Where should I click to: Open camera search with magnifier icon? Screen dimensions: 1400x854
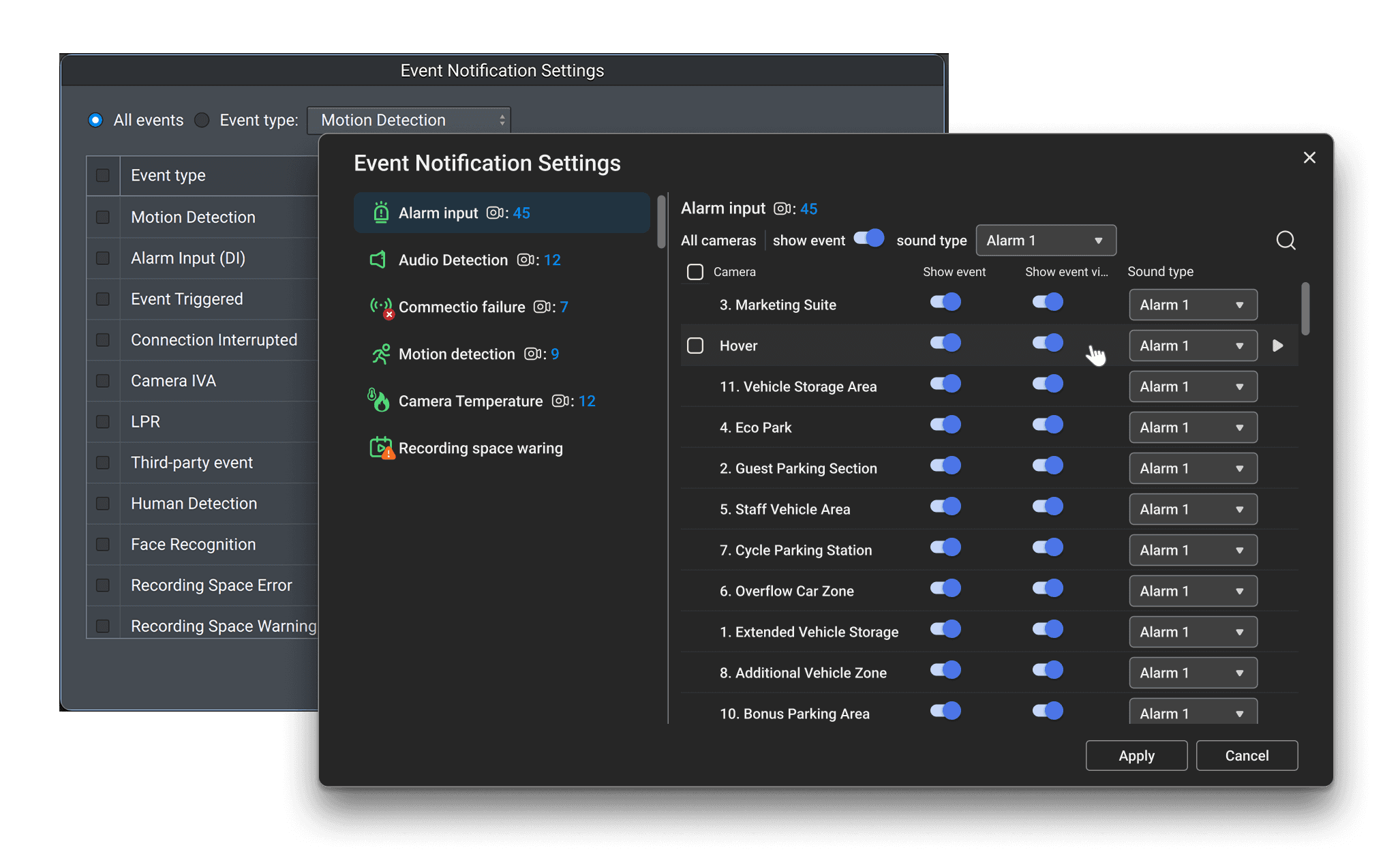point(1285,241)
